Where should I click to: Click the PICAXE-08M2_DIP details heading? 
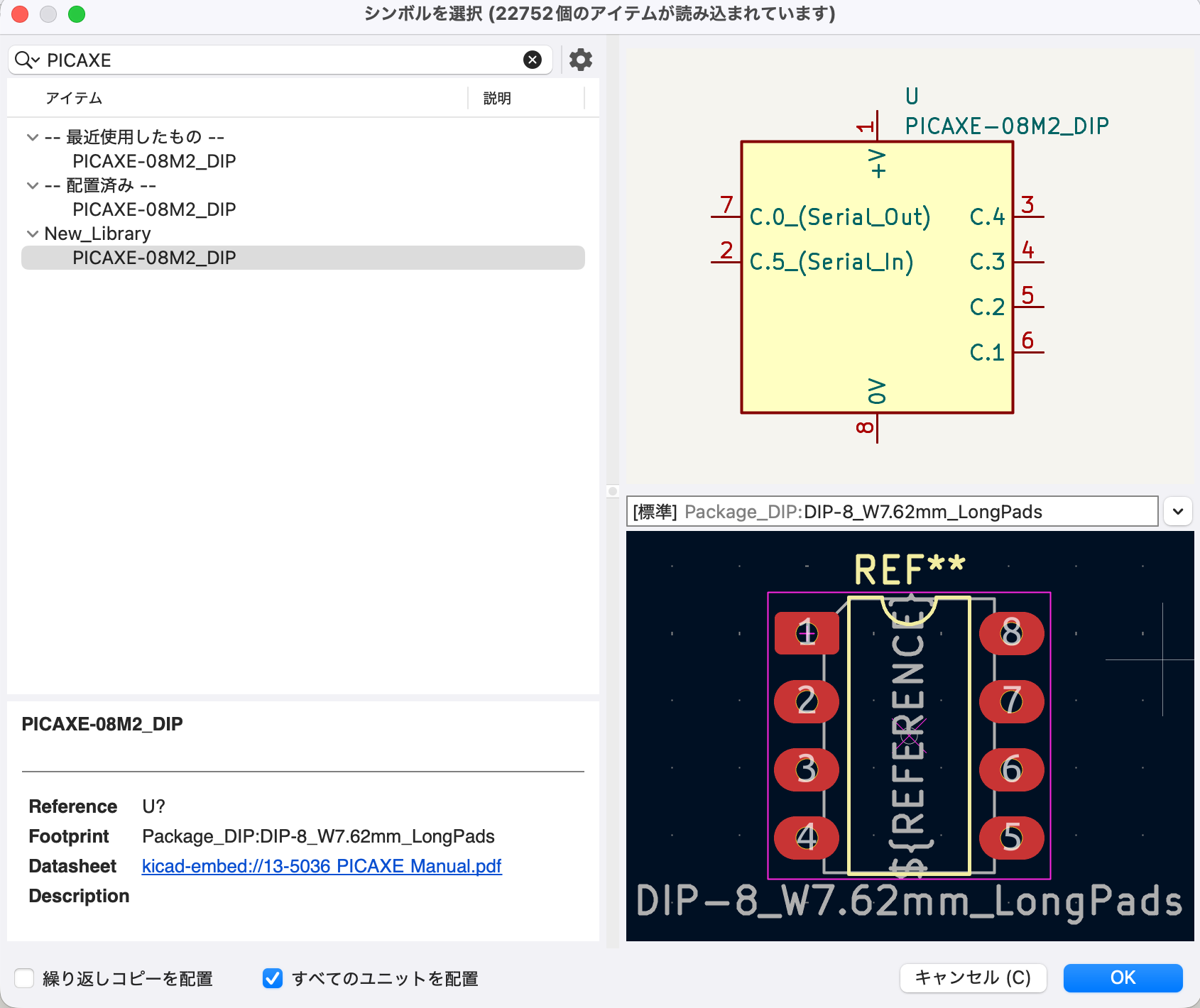point(102,724)
